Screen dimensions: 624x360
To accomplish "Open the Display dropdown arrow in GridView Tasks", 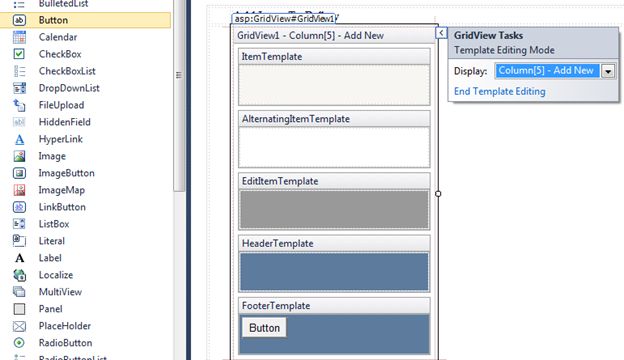I will click(x=608, y=72).
